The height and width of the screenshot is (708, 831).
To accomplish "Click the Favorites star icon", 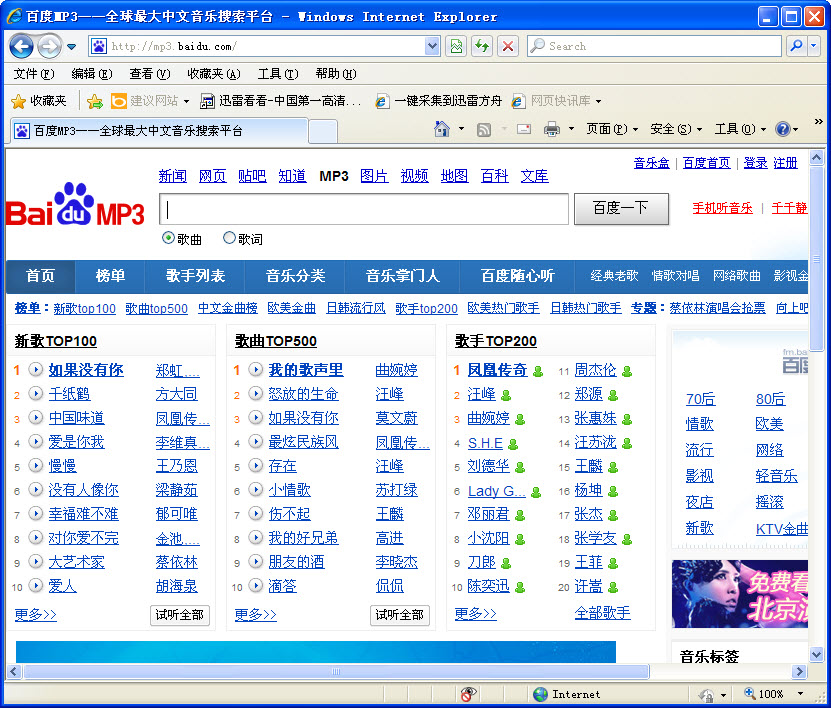I will (20, 100).
